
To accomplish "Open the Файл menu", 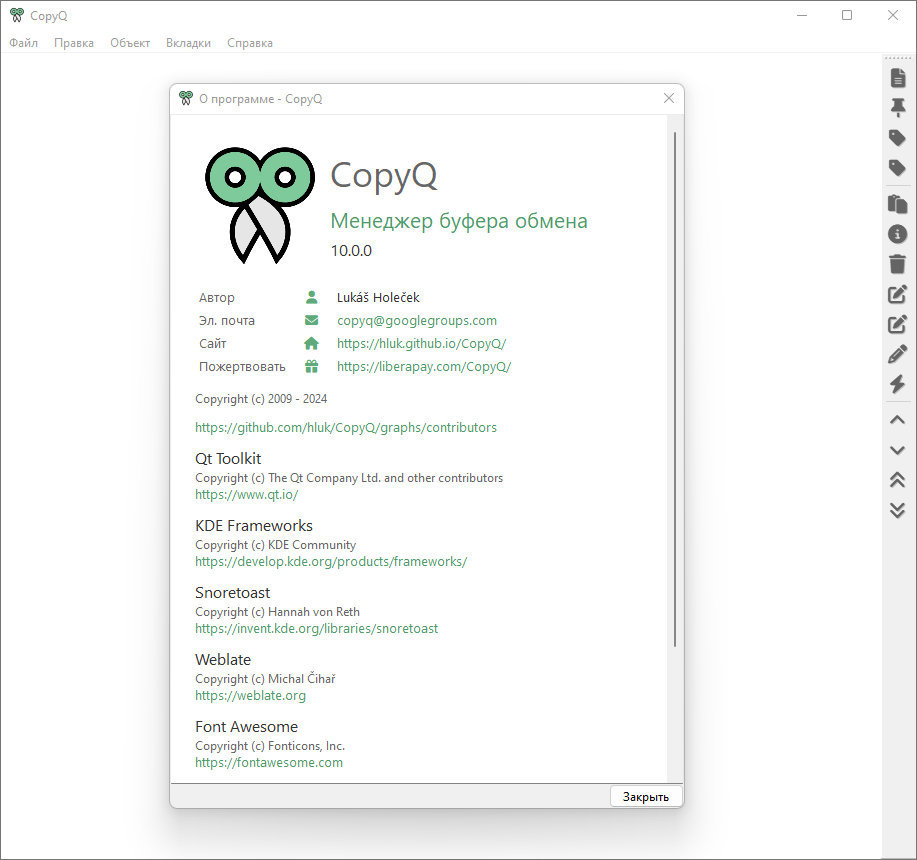I will point(23,43).
